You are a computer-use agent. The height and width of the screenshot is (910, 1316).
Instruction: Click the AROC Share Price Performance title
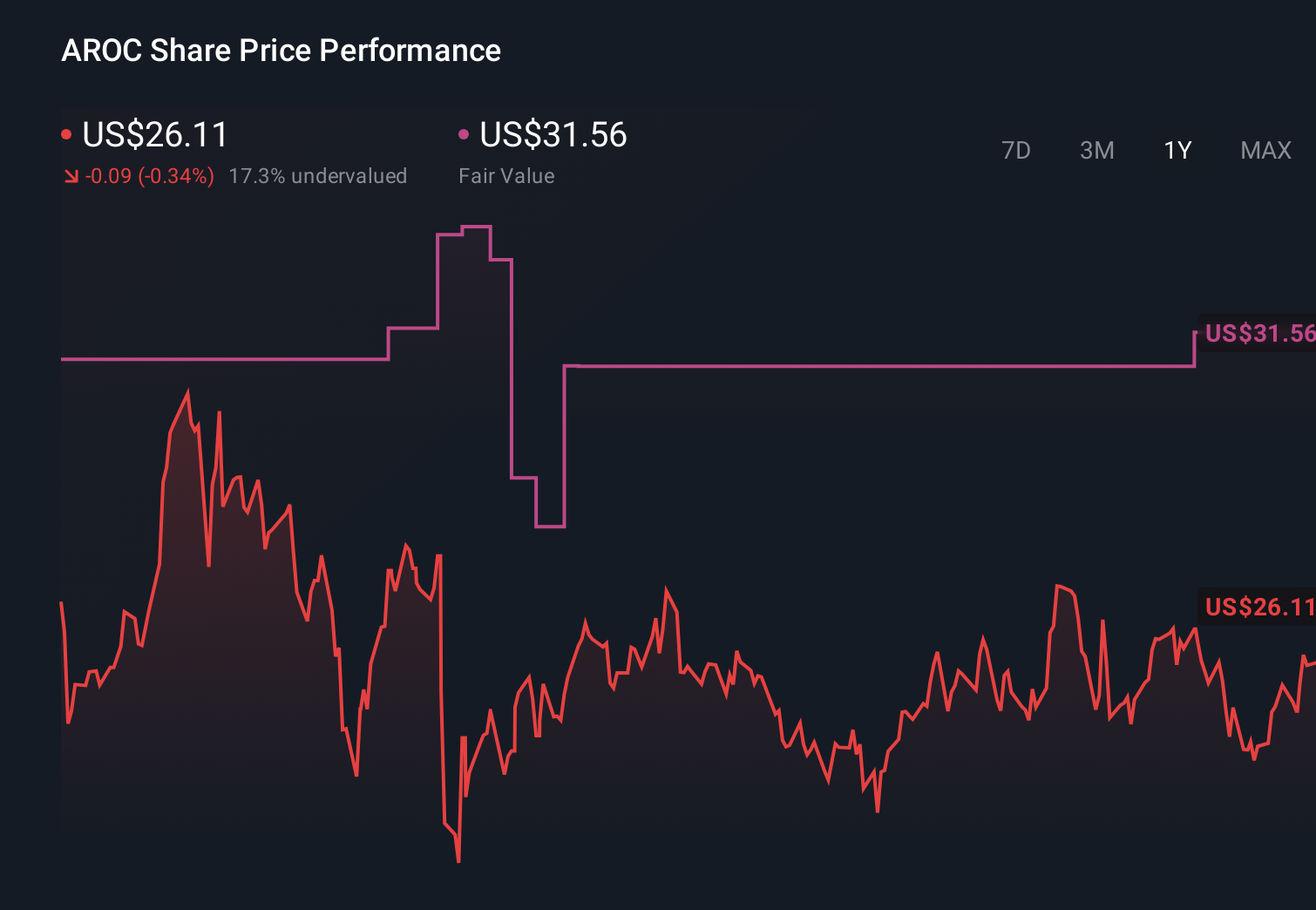point(281,51)
